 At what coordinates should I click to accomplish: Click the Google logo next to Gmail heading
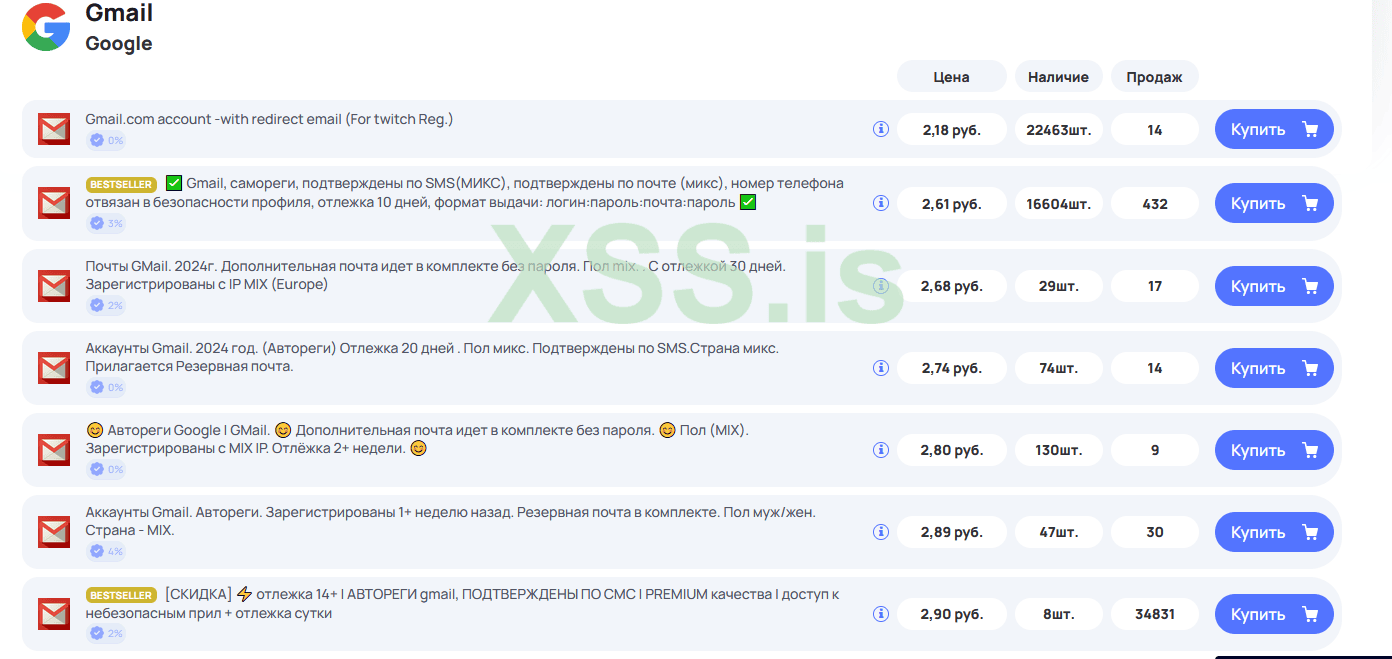[x=46, y=27]
